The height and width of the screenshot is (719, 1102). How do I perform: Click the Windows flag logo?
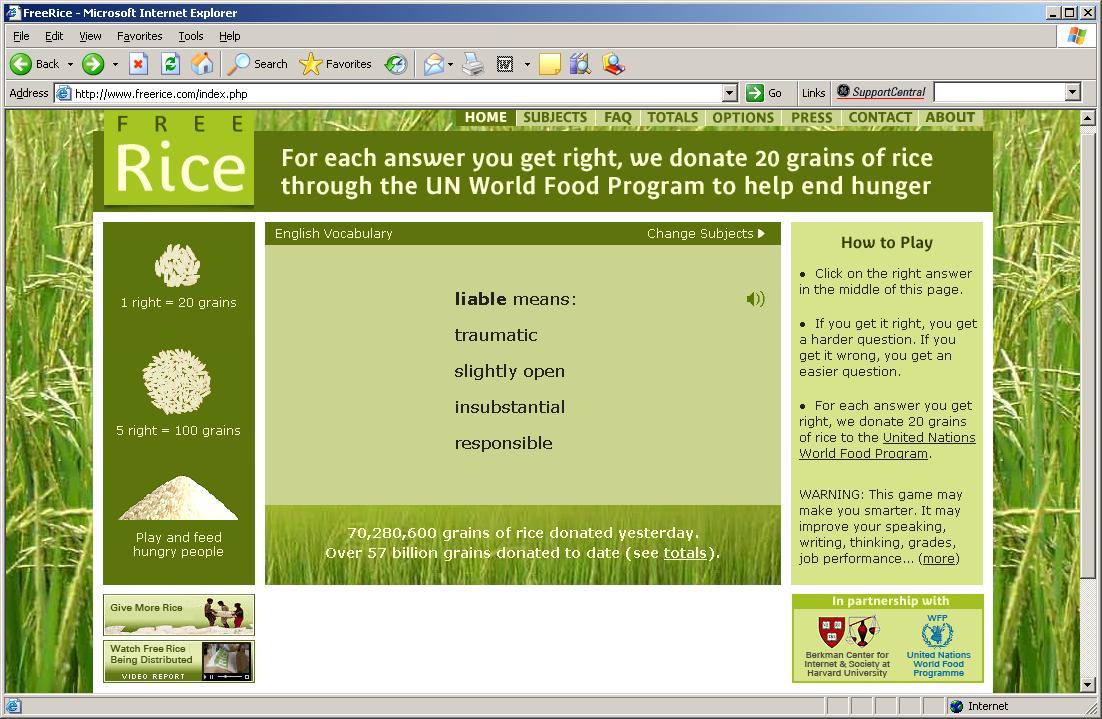tap(1076, 35)
